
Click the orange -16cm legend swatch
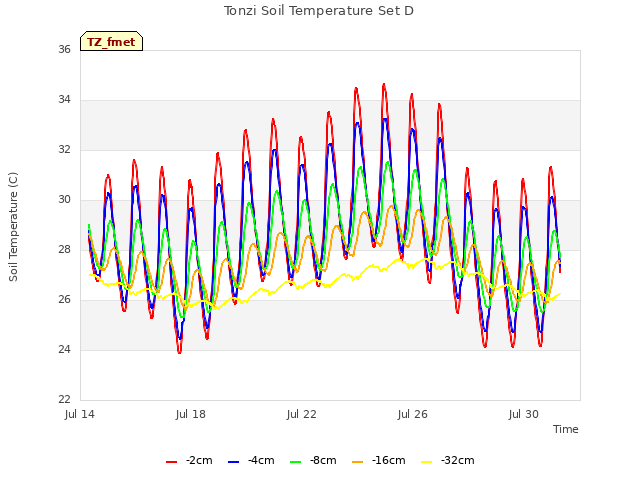[357, 462]
